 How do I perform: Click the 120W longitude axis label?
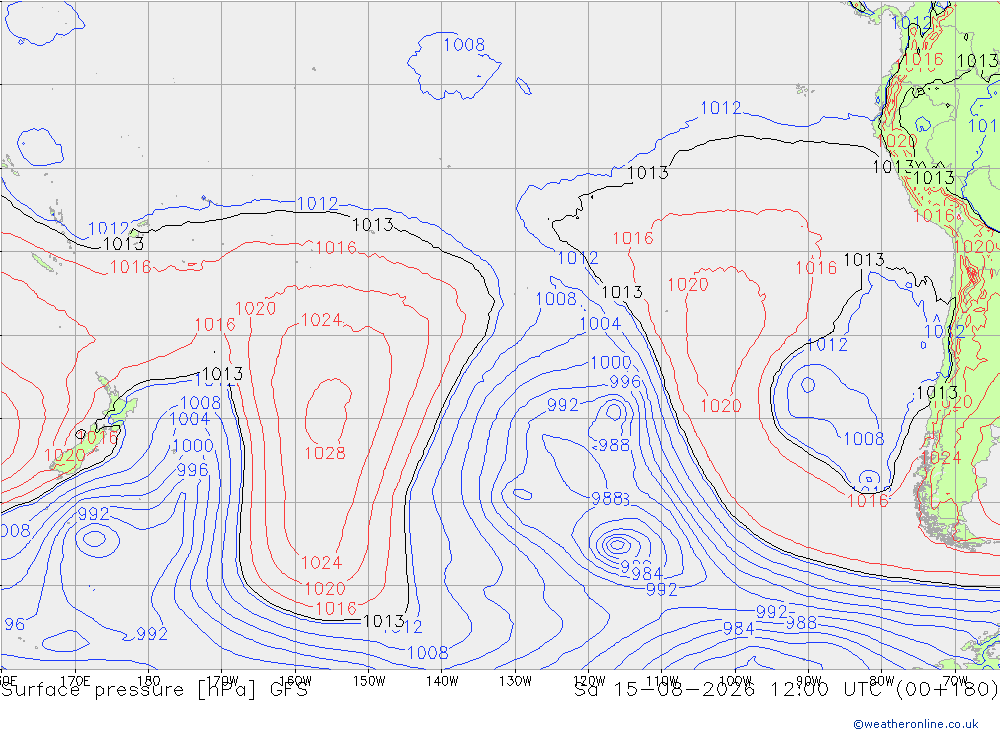click(589, 680)
